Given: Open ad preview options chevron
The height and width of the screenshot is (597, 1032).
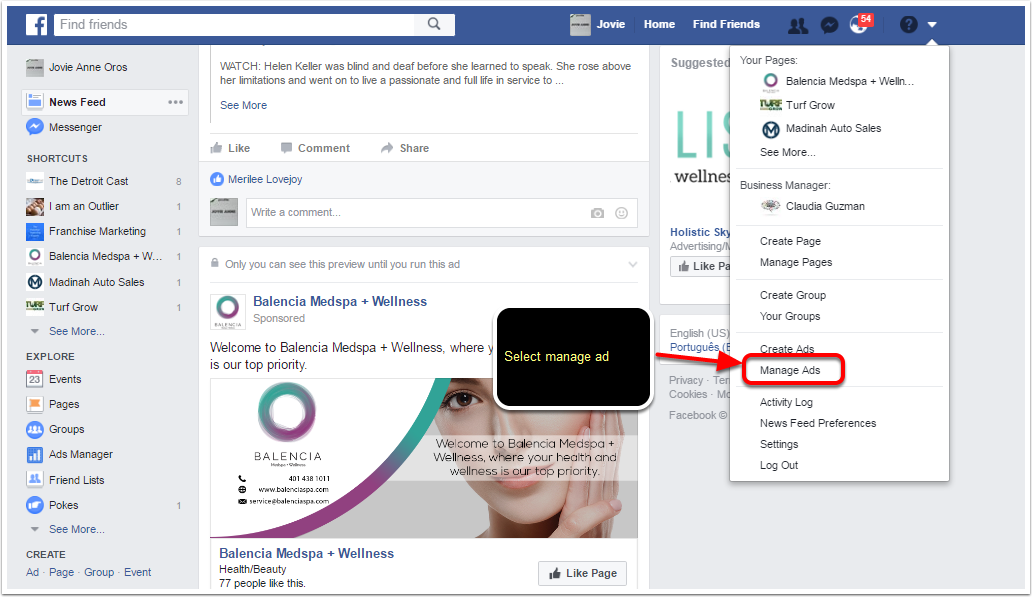Looking at the screenshot, I should (632, 265).
